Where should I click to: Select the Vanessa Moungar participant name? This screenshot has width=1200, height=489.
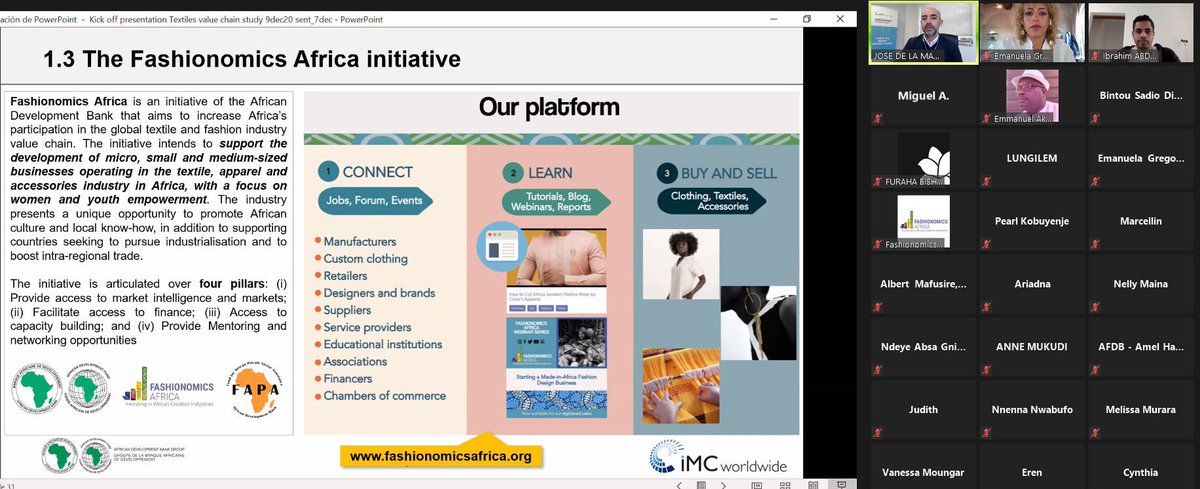pyautogui.click(x=922, y=472)
